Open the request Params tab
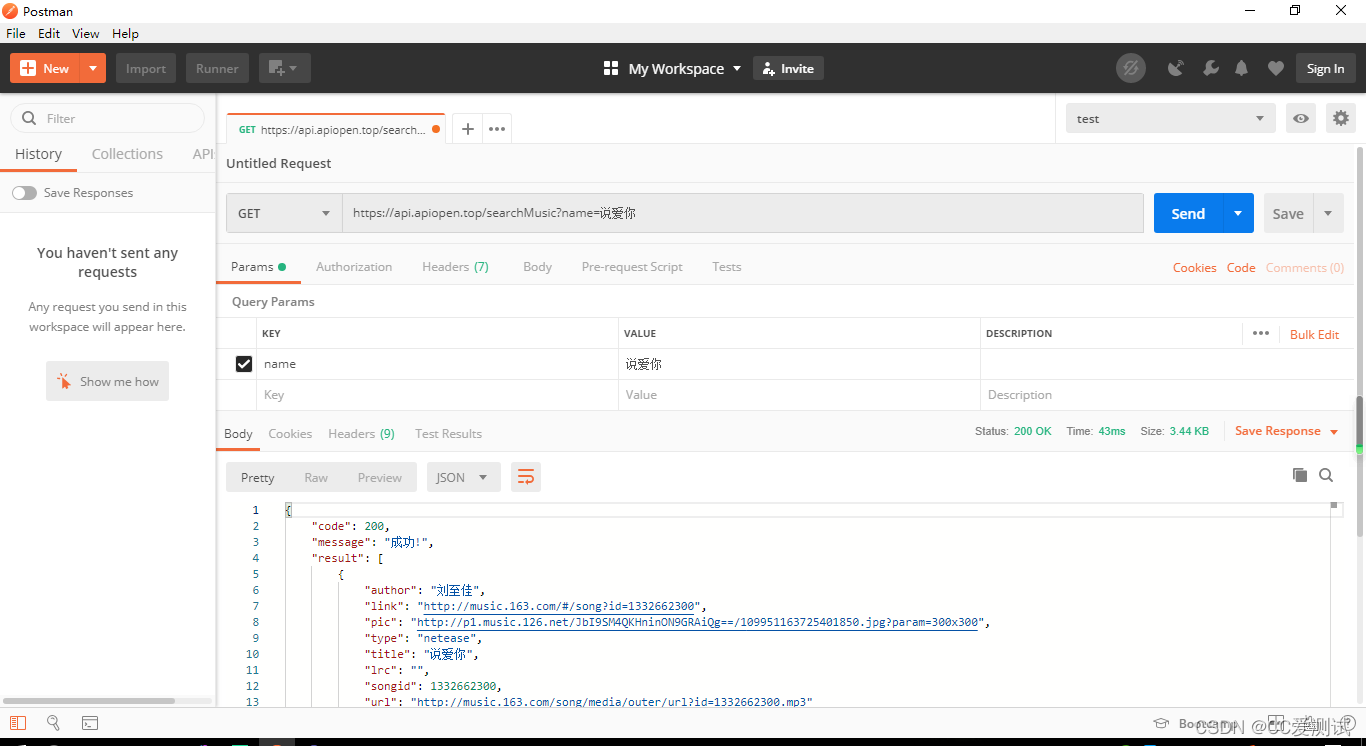The image size is (1366, 746). (x=258, y=267)
